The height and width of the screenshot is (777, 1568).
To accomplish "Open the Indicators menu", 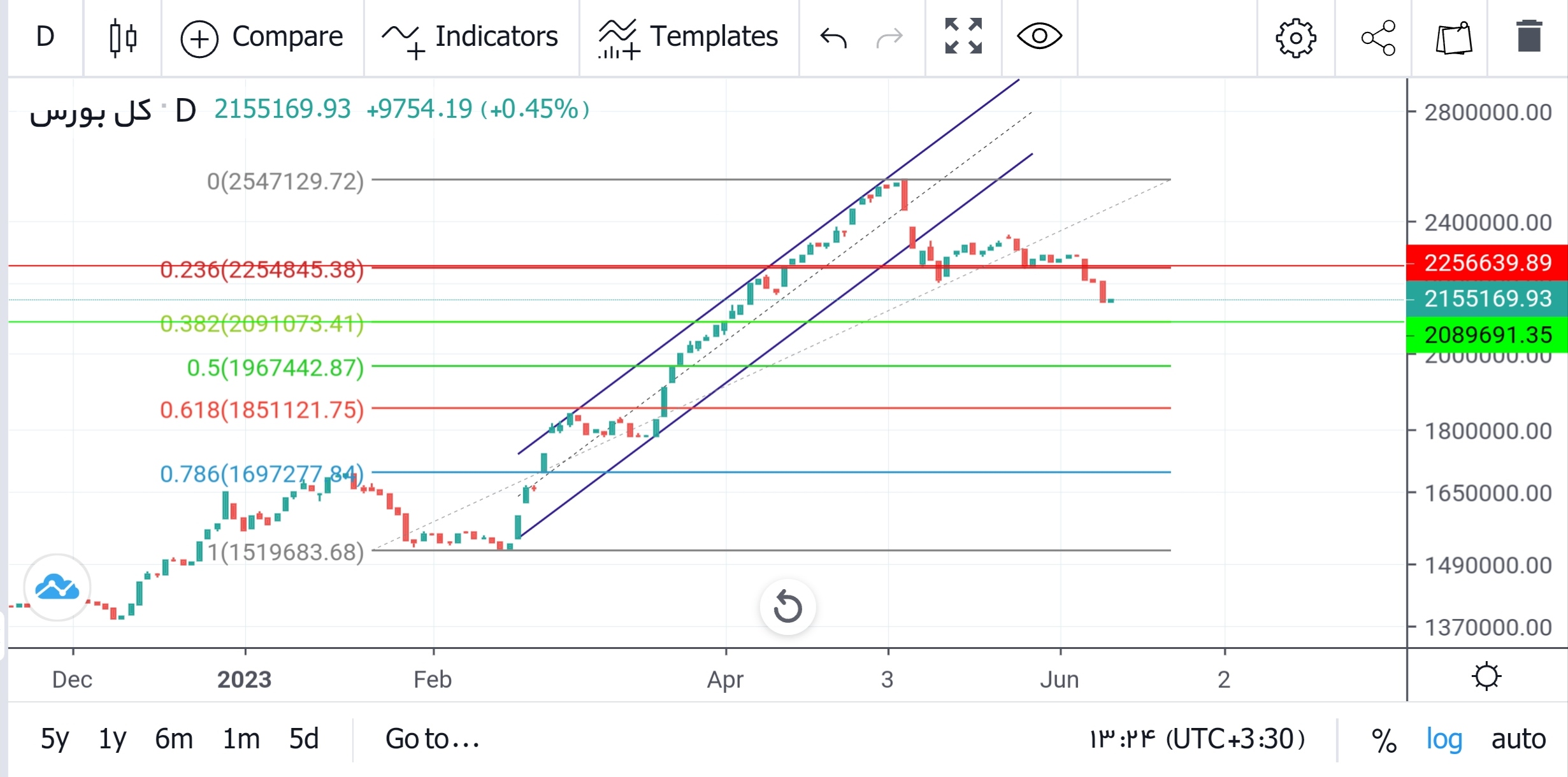I will pyautogui.click(x=470, y=38).
